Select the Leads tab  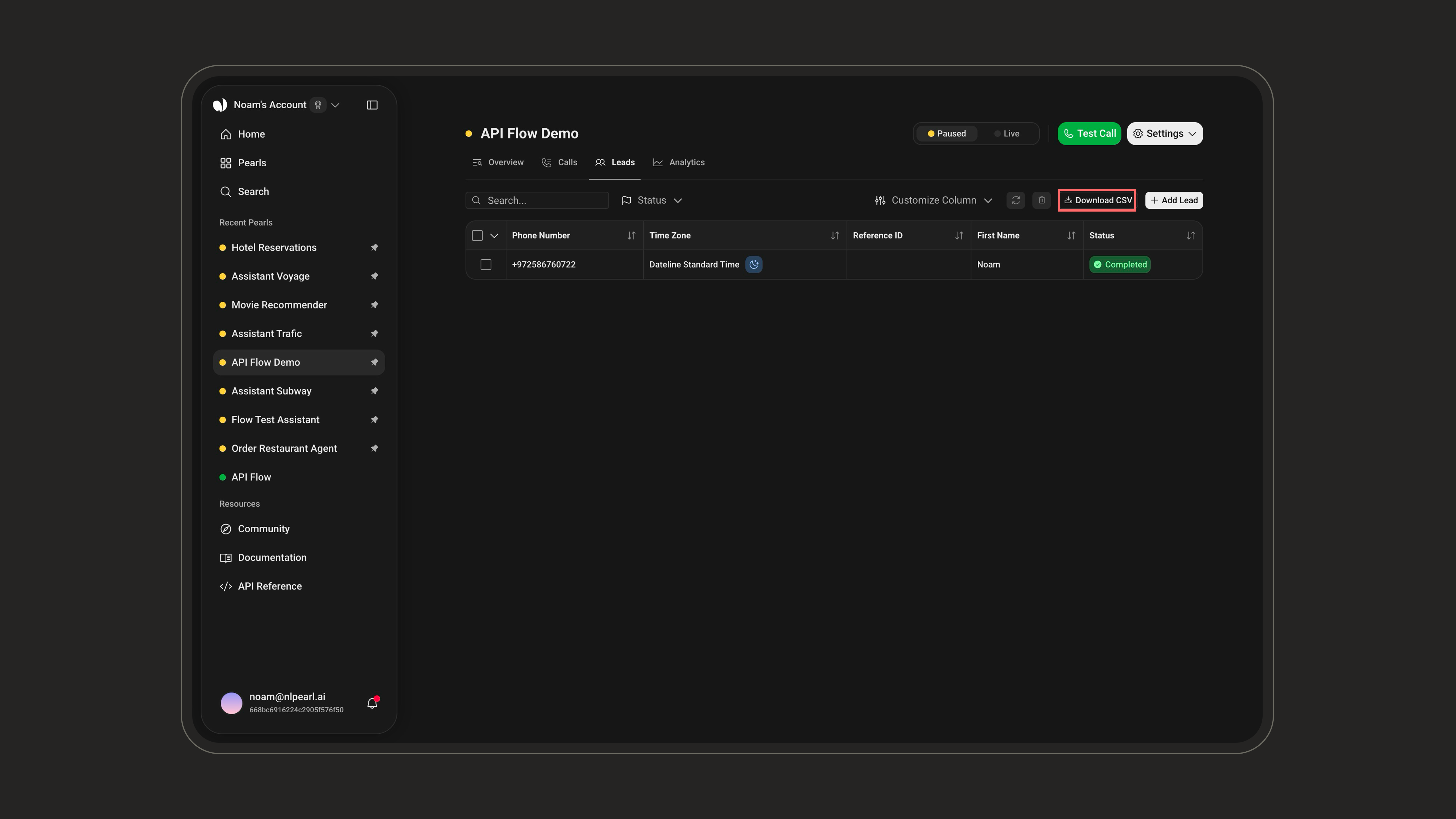point(615,162)
